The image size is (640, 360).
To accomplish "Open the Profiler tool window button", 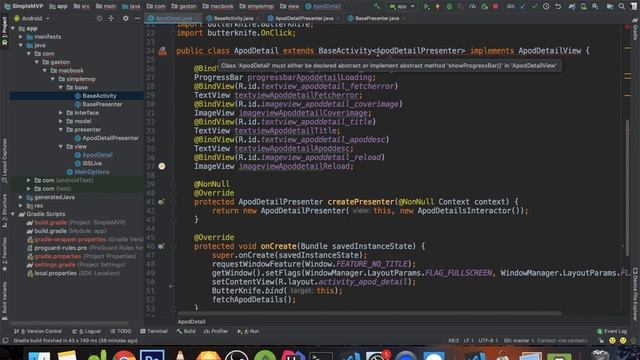I will tap(216, 331).
